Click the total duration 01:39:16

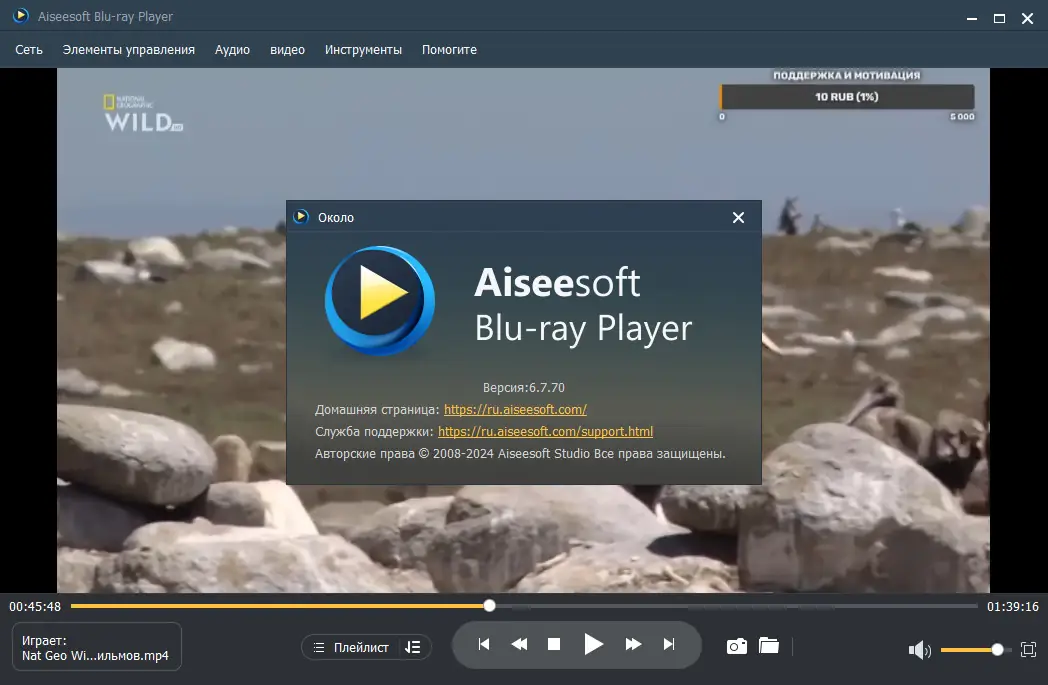1013,607
